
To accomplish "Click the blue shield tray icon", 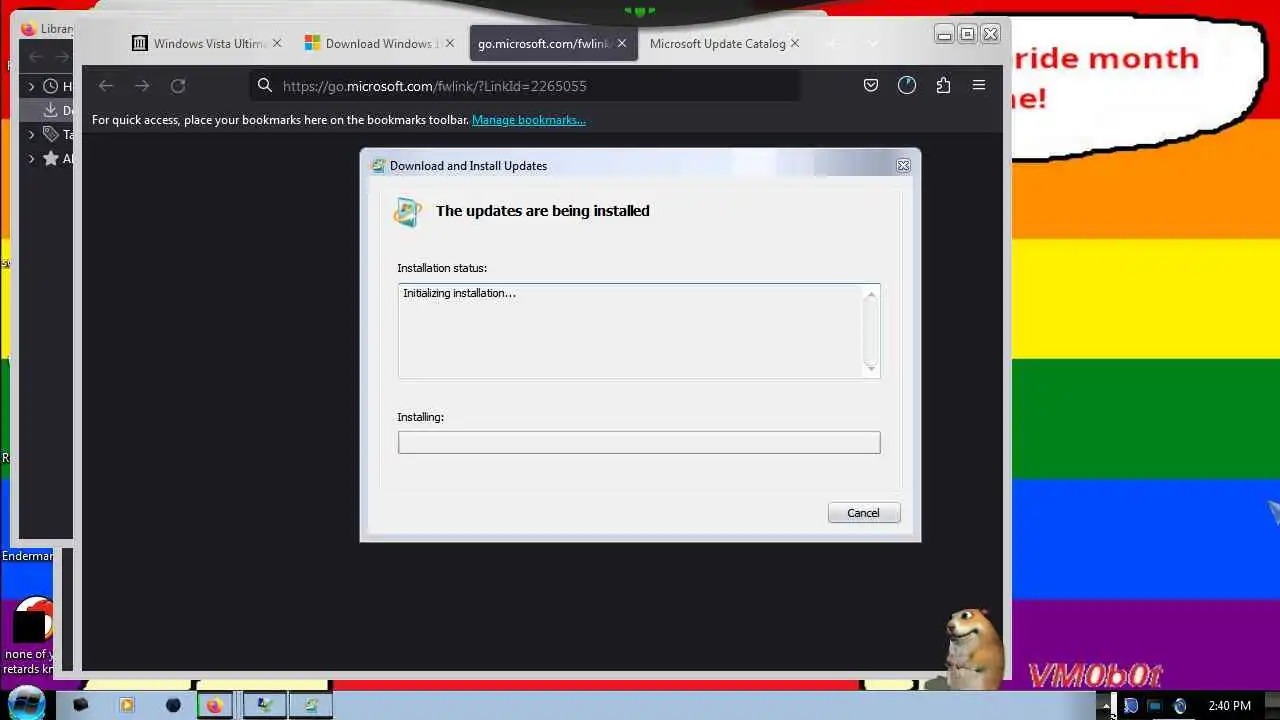I will [1130, 706].
